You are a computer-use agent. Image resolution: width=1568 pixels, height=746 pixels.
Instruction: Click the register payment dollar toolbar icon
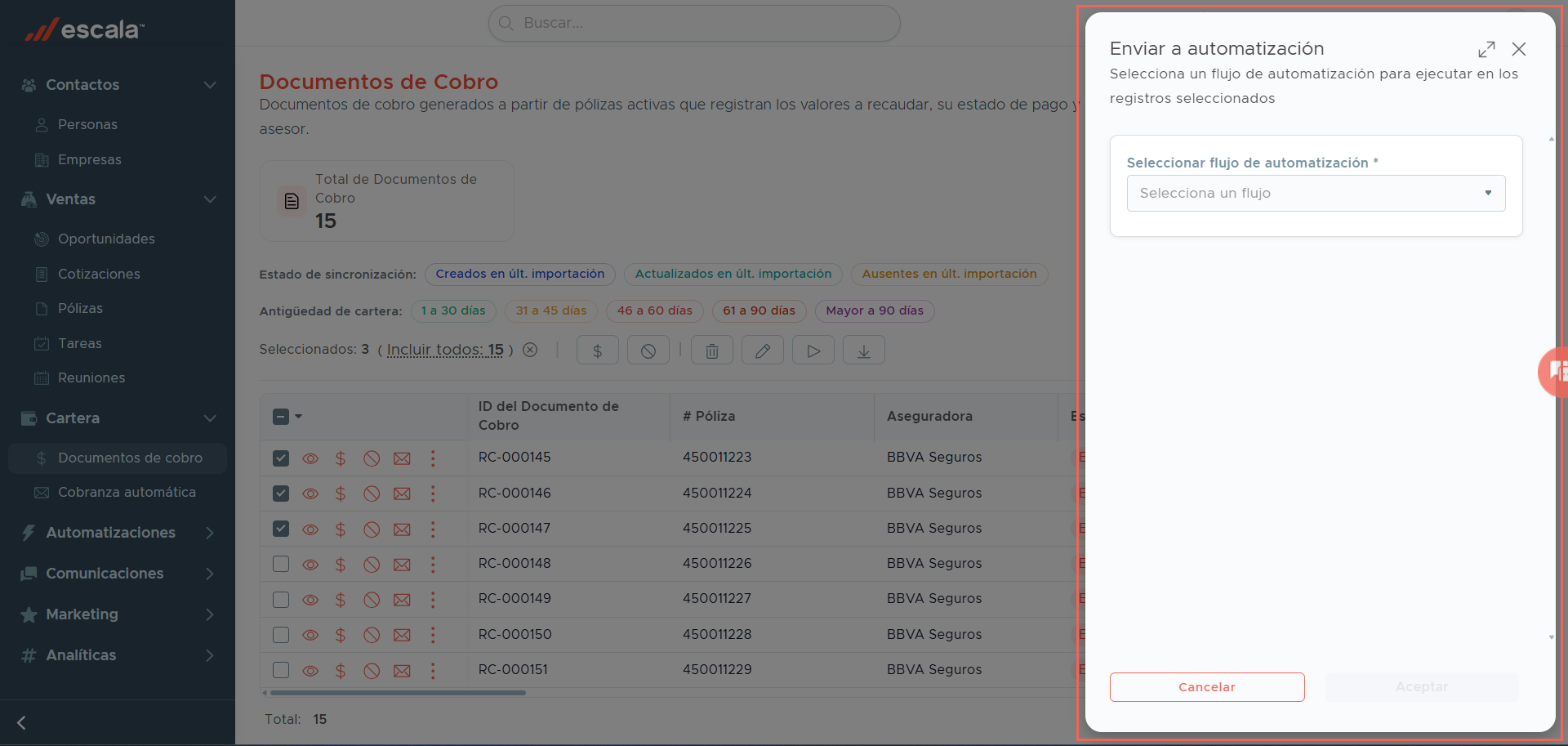pos(598,351)
